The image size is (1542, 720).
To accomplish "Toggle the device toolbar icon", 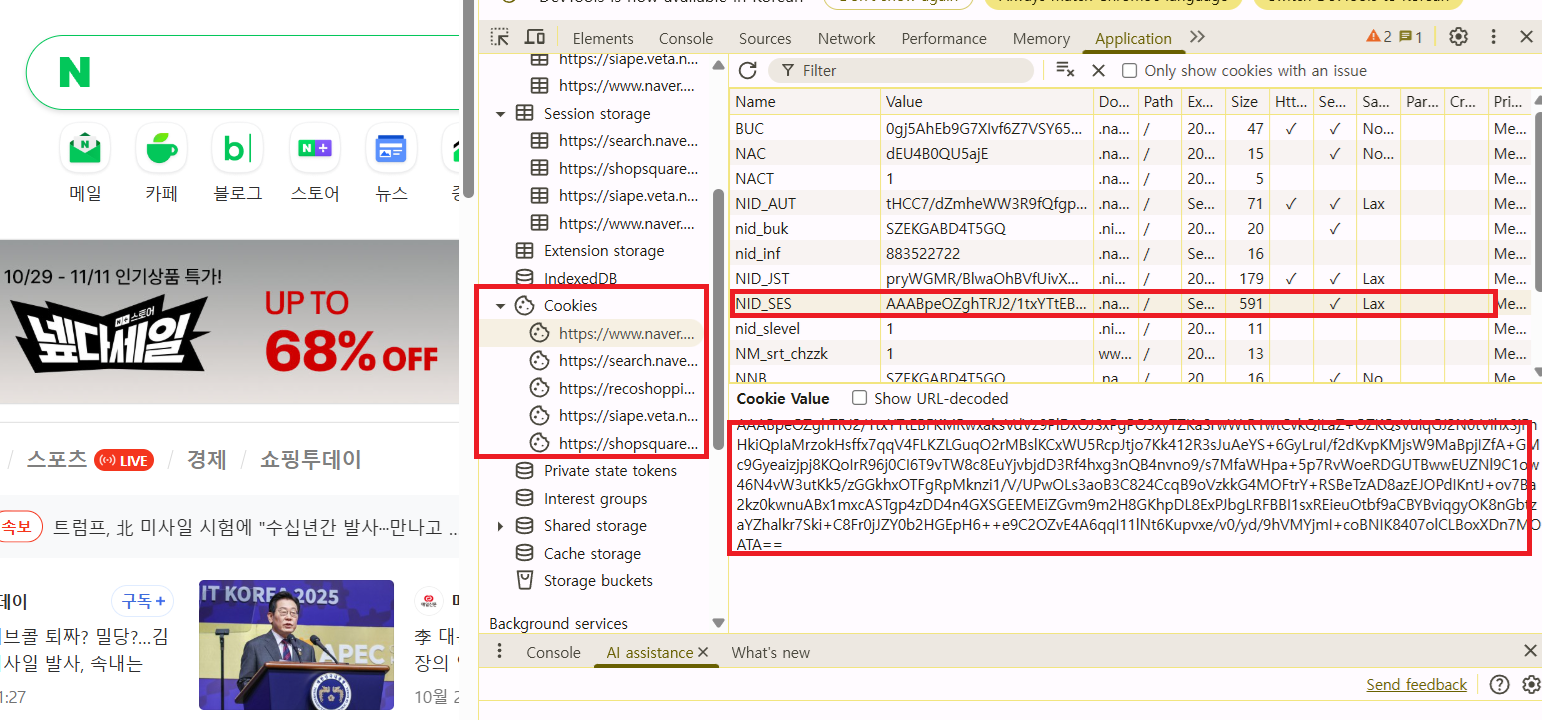I will (x=535, y=38).
